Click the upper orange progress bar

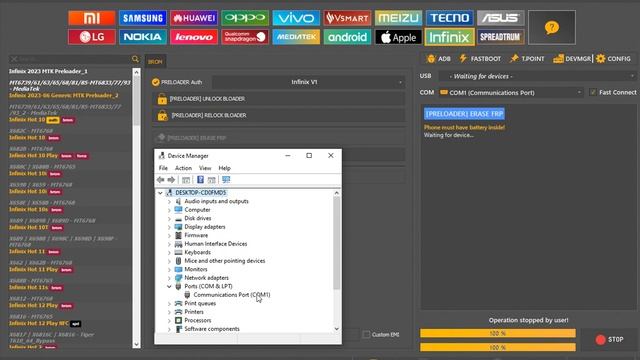click(498, 333)
